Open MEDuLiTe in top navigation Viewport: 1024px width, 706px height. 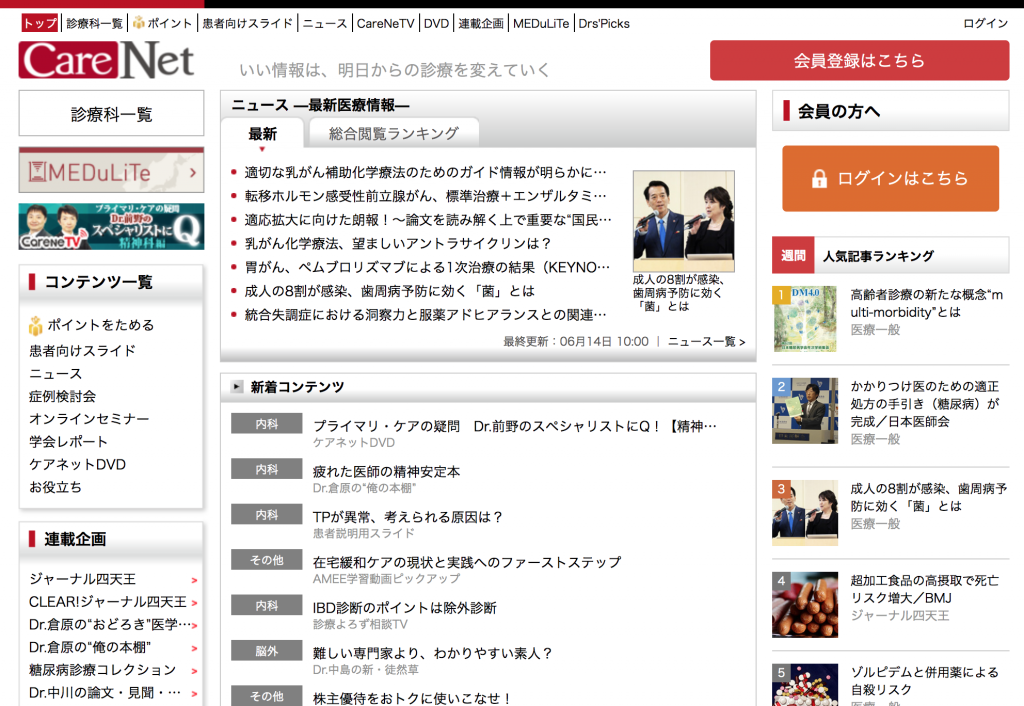[x=541, y=24]
